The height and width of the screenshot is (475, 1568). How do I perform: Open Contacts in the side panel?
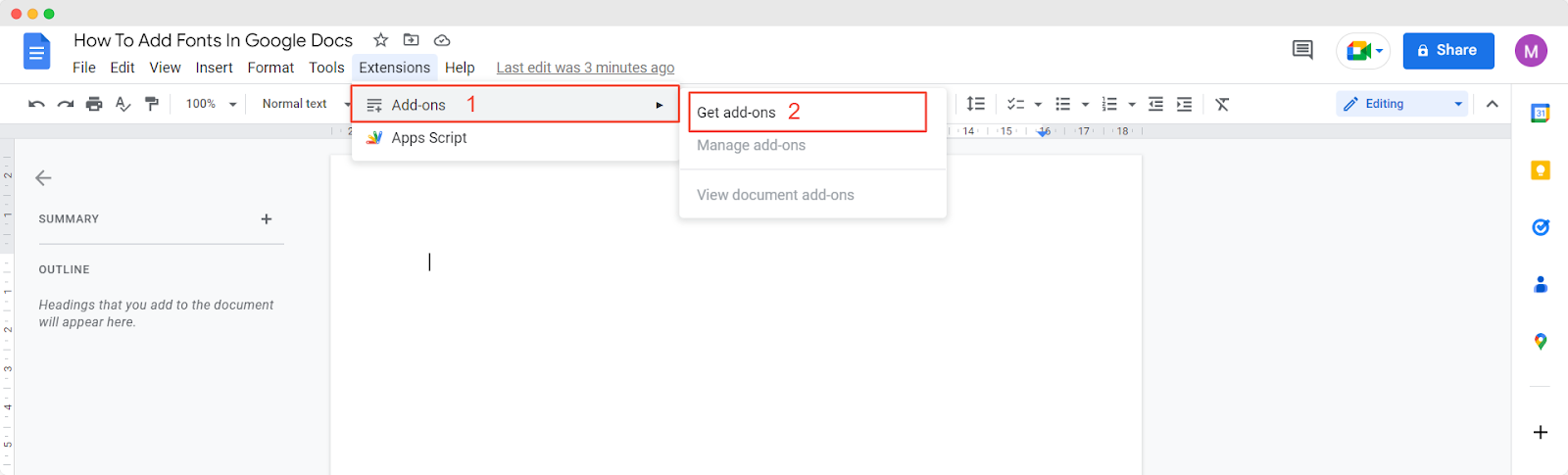click(x=1541, y=284)
